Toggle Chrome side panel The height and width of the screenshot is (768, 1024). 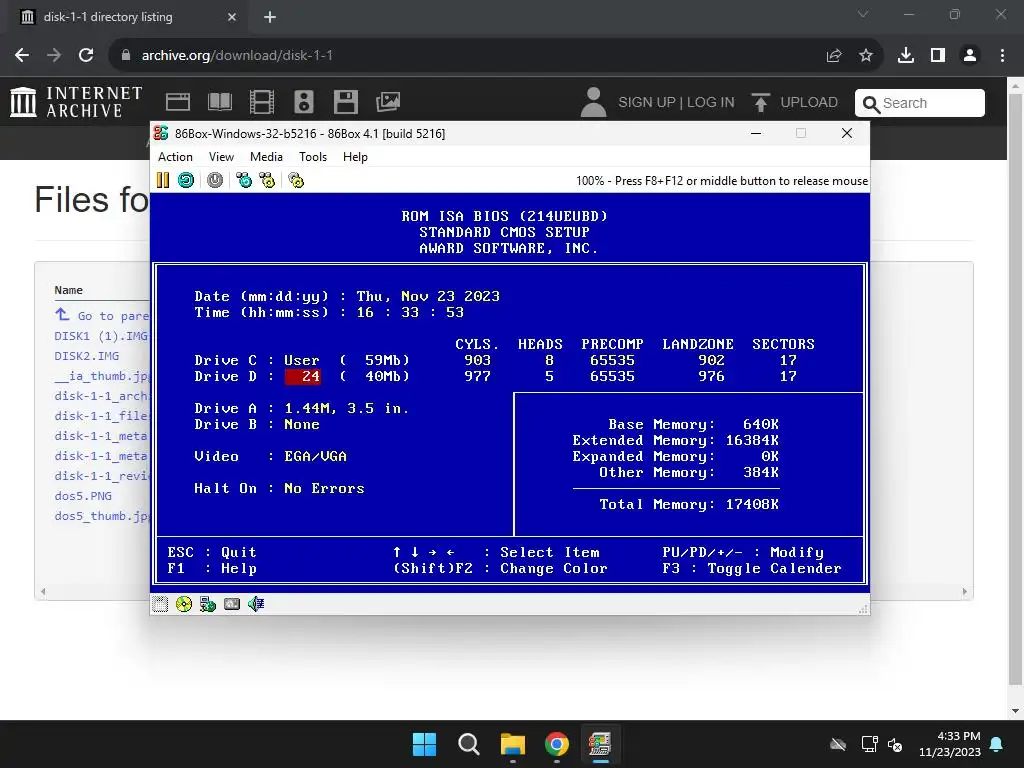point(938,56)
